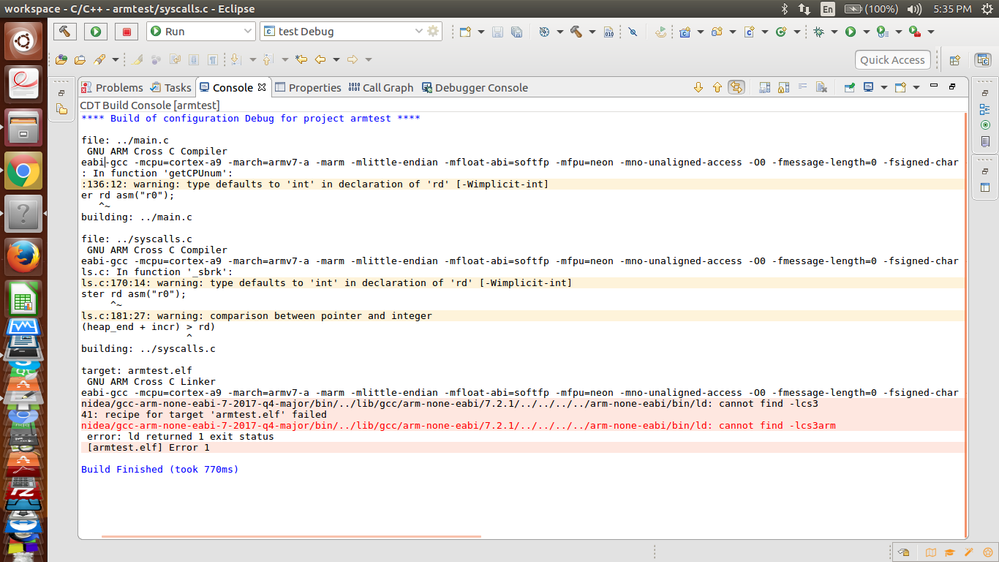Click the Clear Console icon
This screenshot has width=999, height=562.
[x=822, y=87]
